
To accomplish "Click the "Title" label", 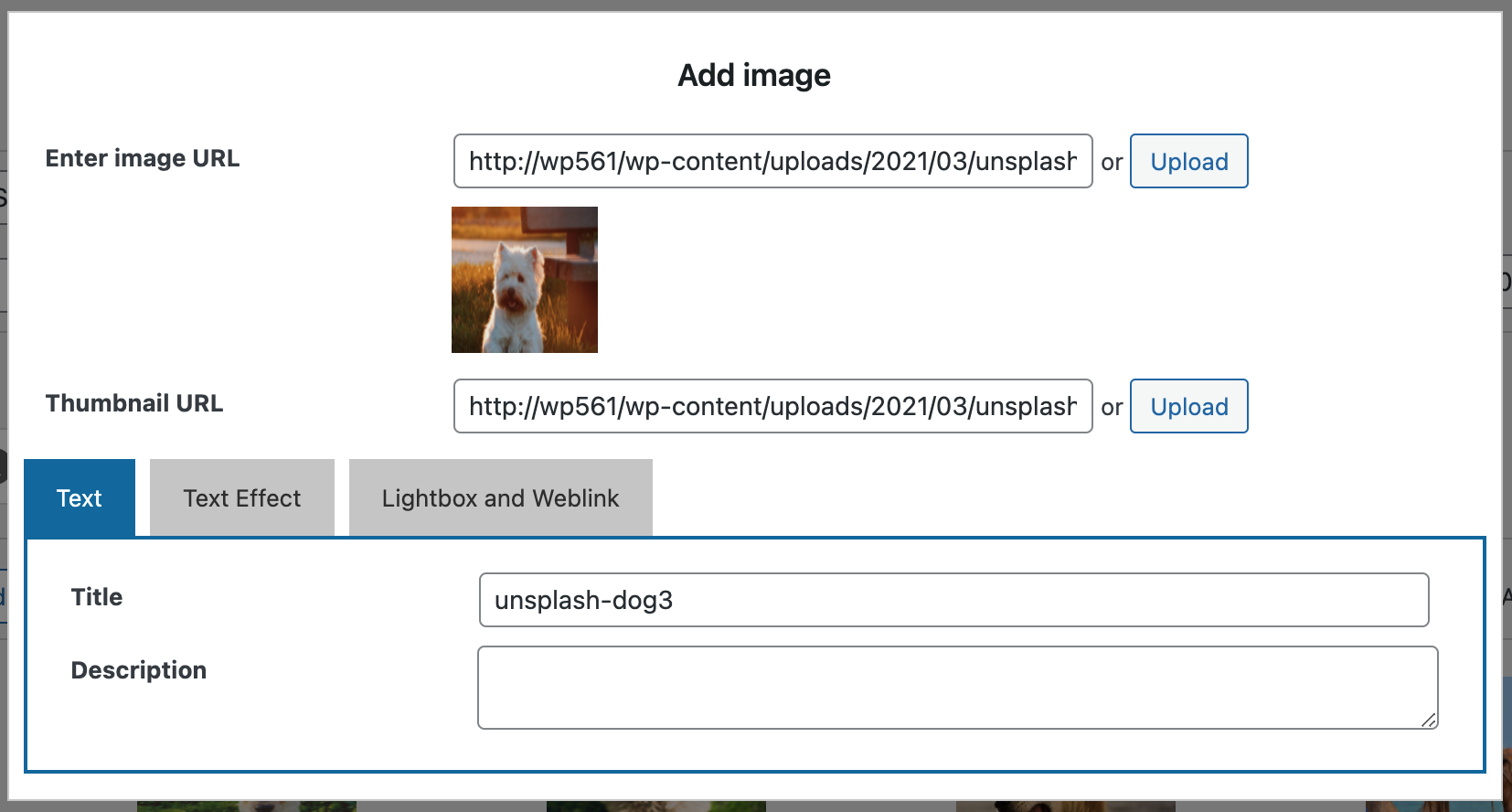I will pyautogui.click(x=97, y=597).
